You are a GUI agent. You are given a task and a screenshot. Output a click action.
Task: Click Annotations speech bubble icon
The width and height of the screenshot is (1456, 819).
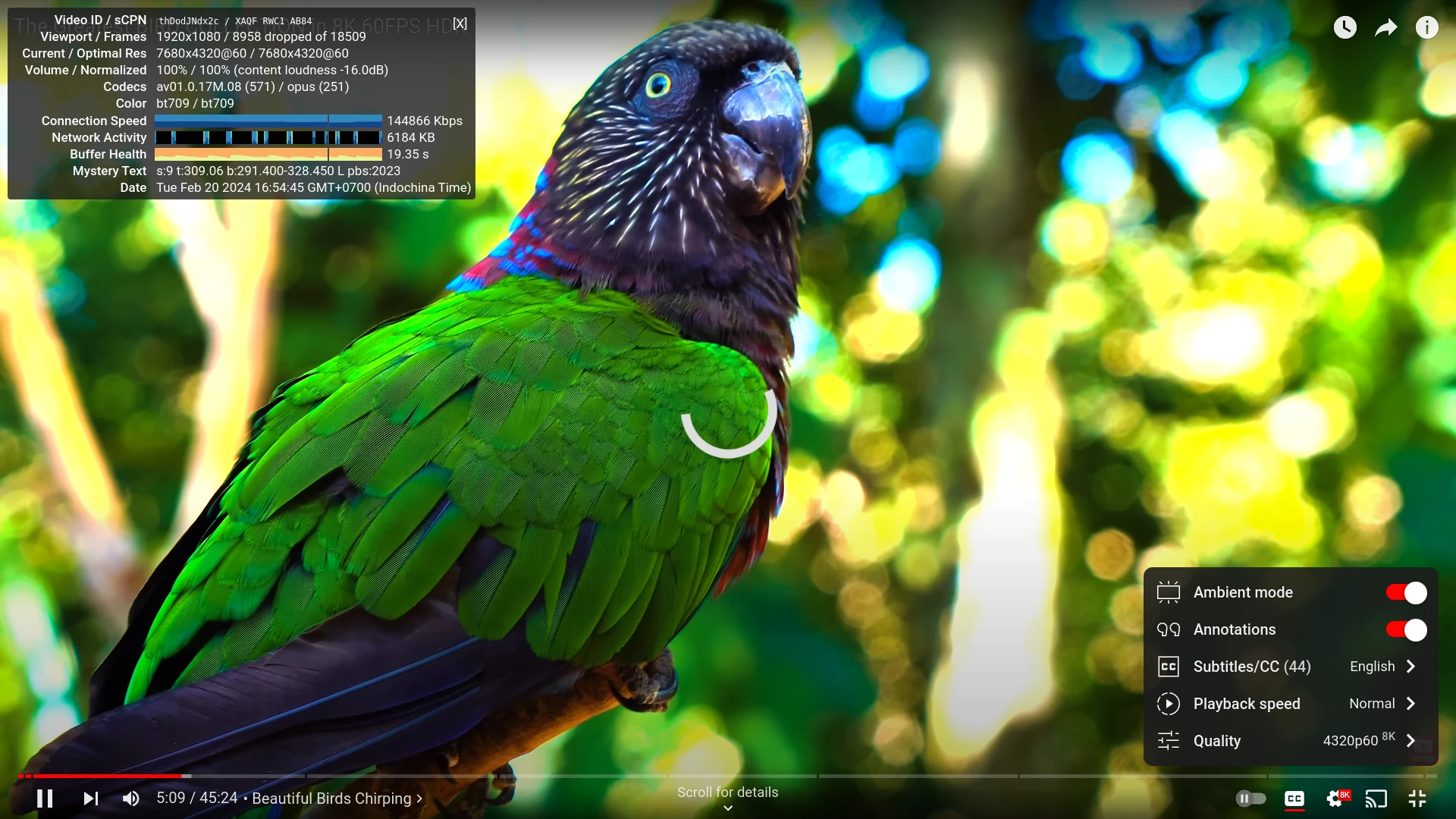(x=1169, y=629)
